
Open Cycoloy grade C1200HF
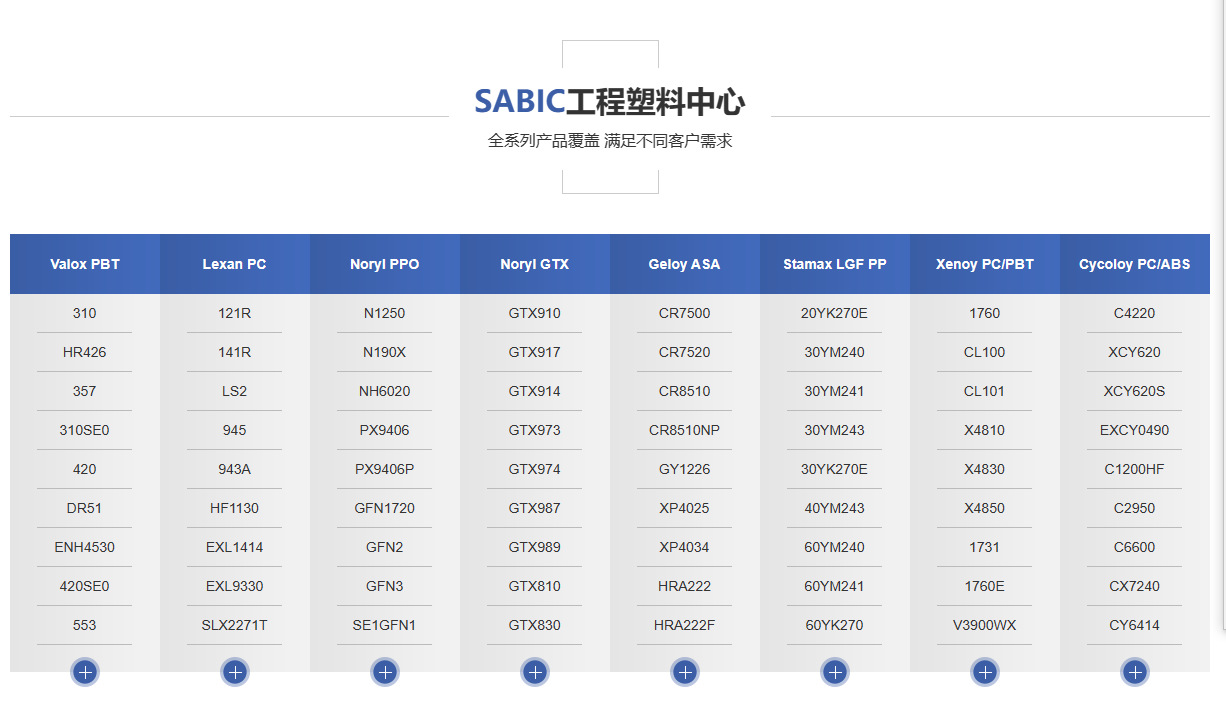pos(1135,469)
